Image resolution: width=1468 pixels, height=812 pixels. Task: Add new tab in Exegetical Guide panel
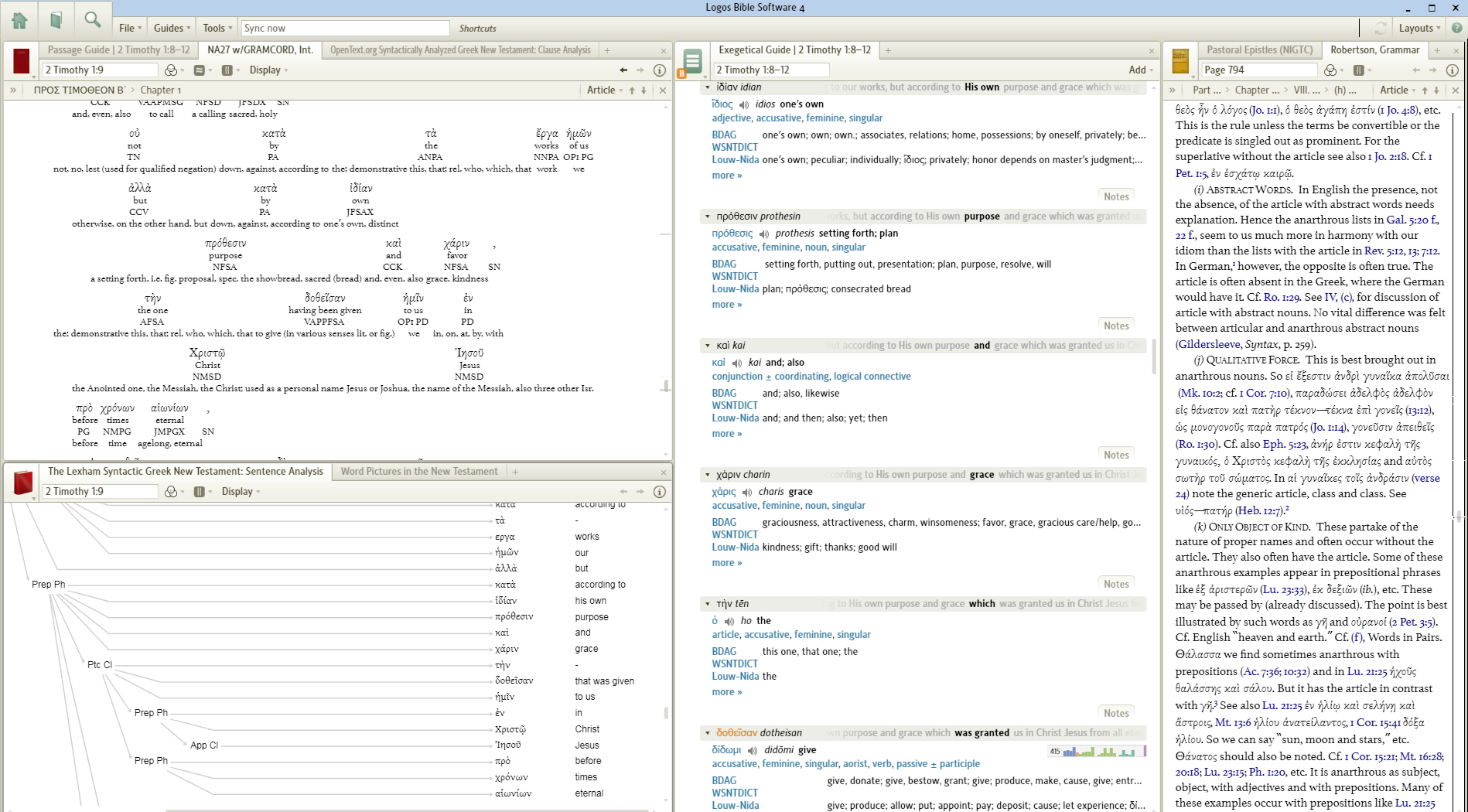(888, 50)
